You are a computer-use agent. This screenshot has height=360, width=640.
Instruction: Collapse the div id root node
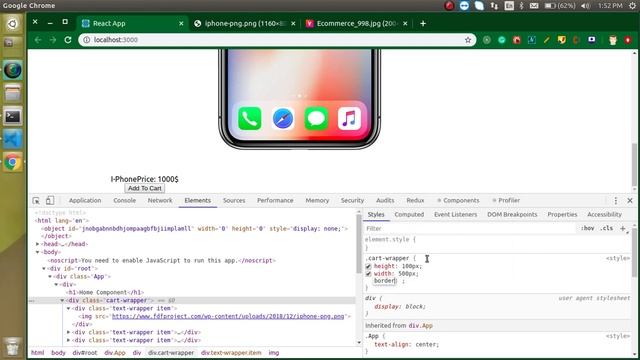(44, 269)
